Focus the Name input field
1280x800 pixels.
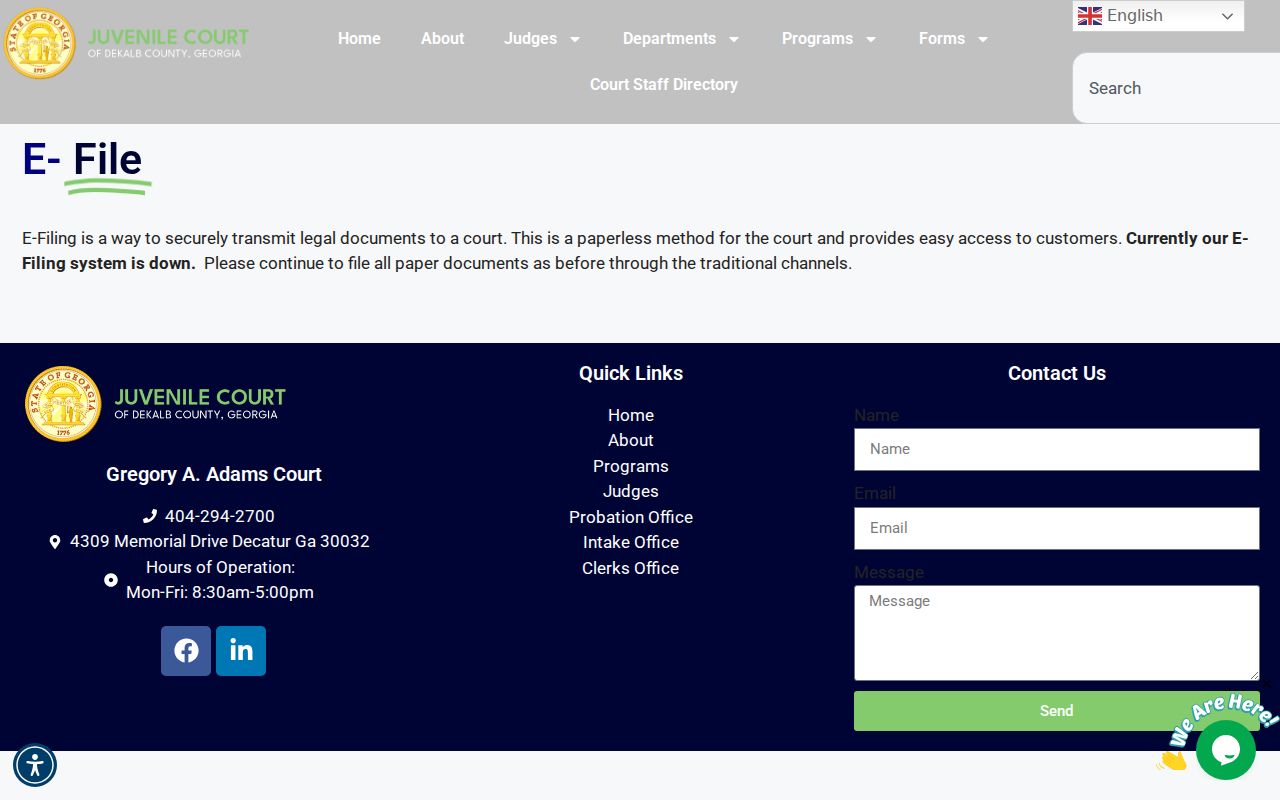tap(1056, 450)
